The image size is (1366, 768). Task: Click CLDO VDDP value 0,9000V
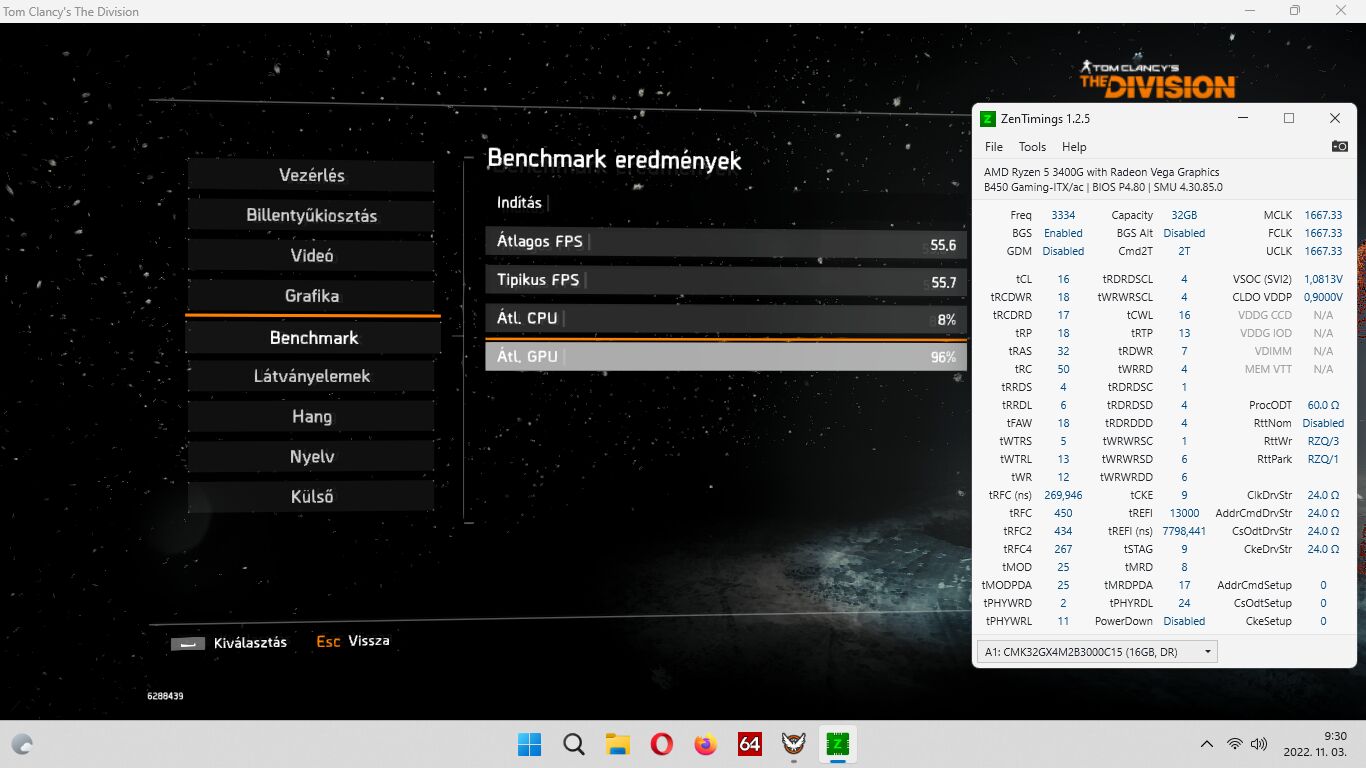pos(1323,297)
